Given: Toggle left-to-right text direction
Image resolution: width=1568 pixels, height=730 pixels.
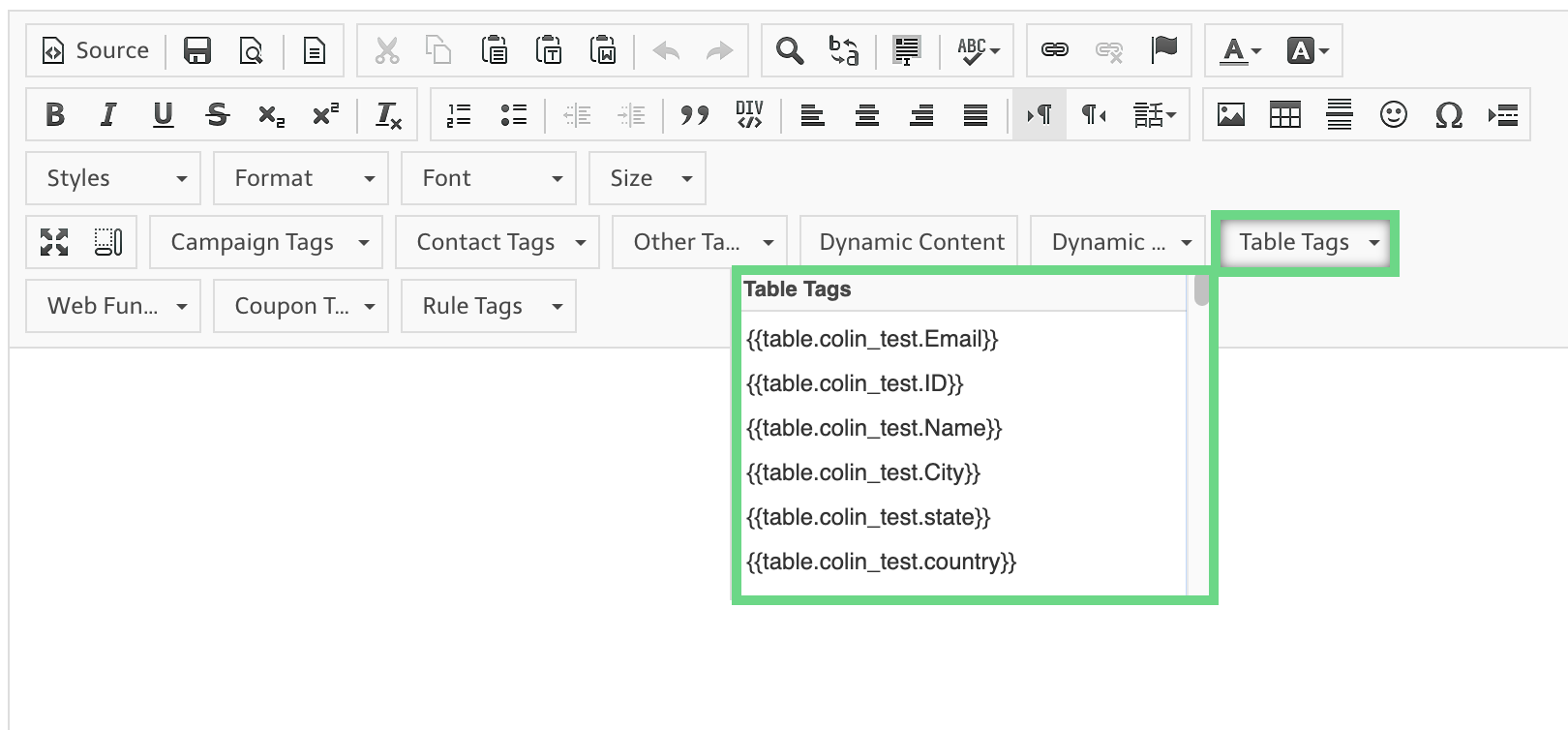Looking at the screenshot, I should (1040, 115).
